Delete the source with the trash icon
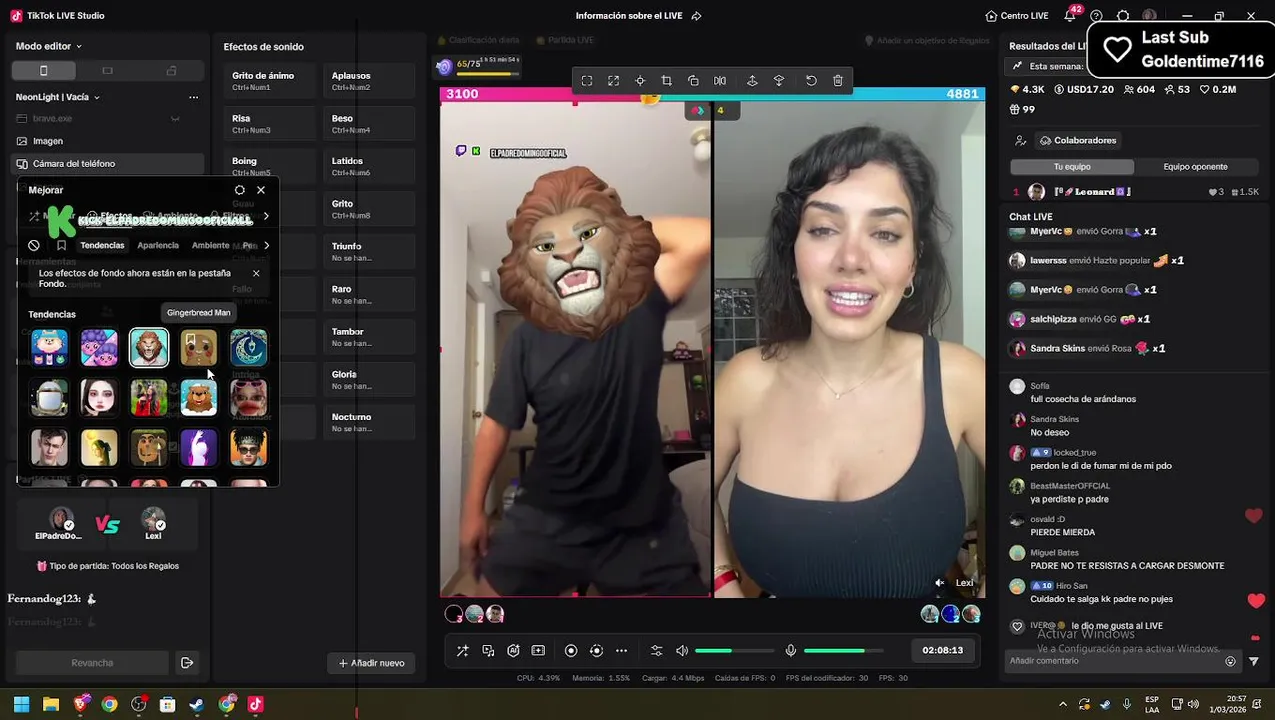This screenshot has height=720, width=1275. (x=838, y=81)
